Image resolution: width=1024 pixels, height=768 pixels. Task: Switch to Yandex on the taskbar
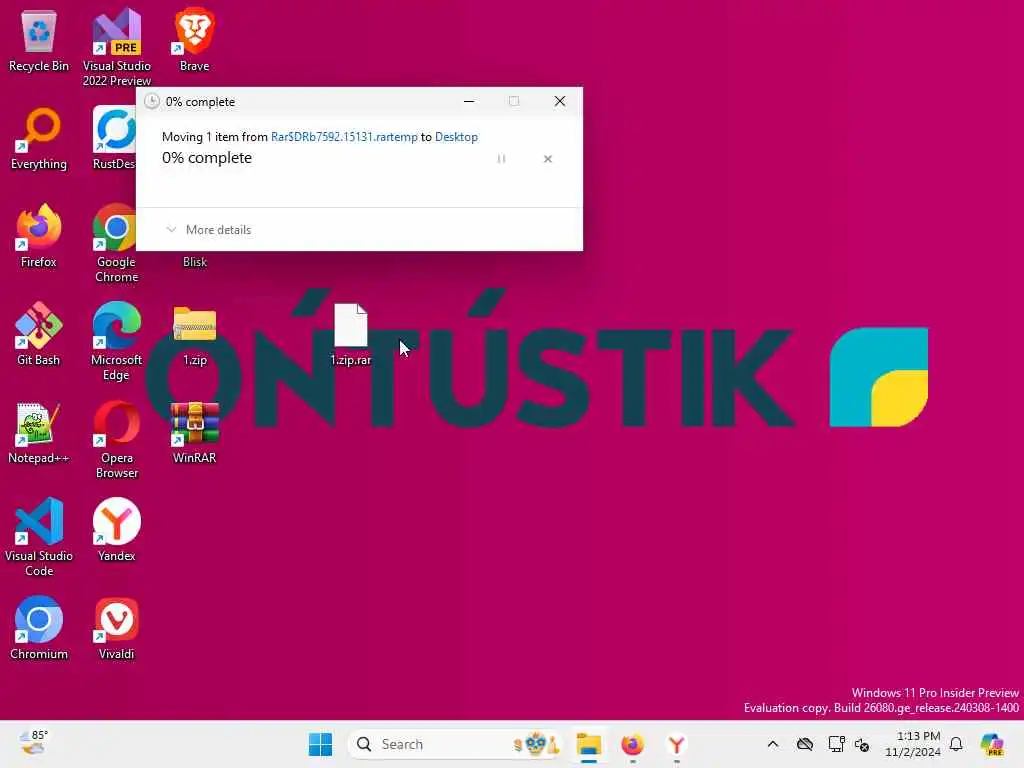pyautogui.click(x=677, y=744)
